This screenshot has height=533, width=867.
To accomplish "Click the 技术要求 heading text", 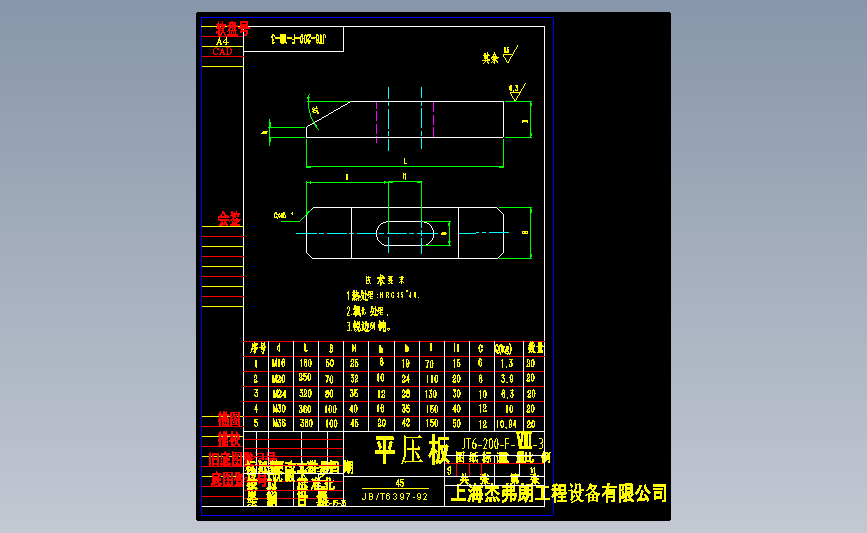I will coord(384,280).
